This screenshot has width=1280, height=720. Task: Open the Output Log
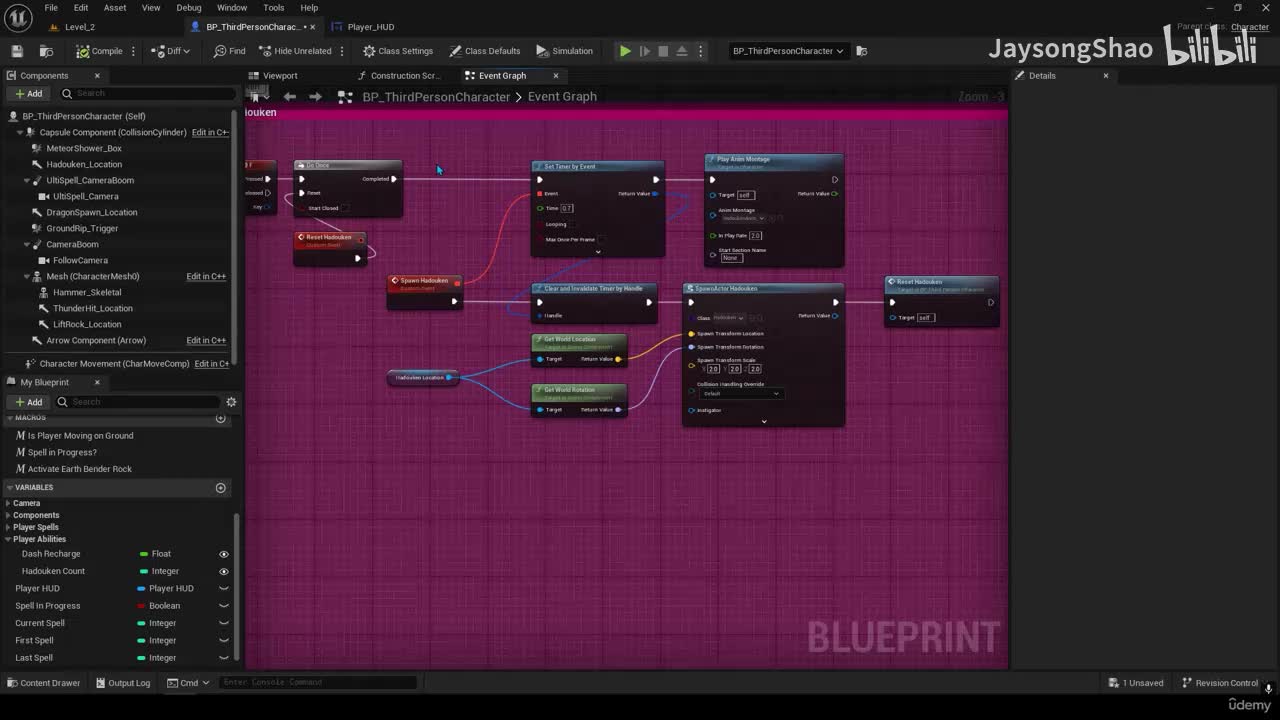(x=122, y=683)
